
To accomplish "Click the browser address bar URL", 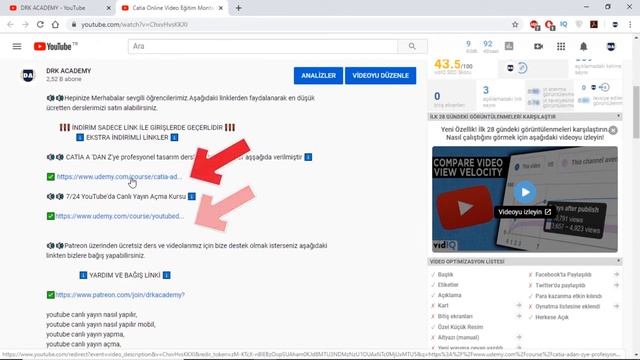I will tap(134, 24).
